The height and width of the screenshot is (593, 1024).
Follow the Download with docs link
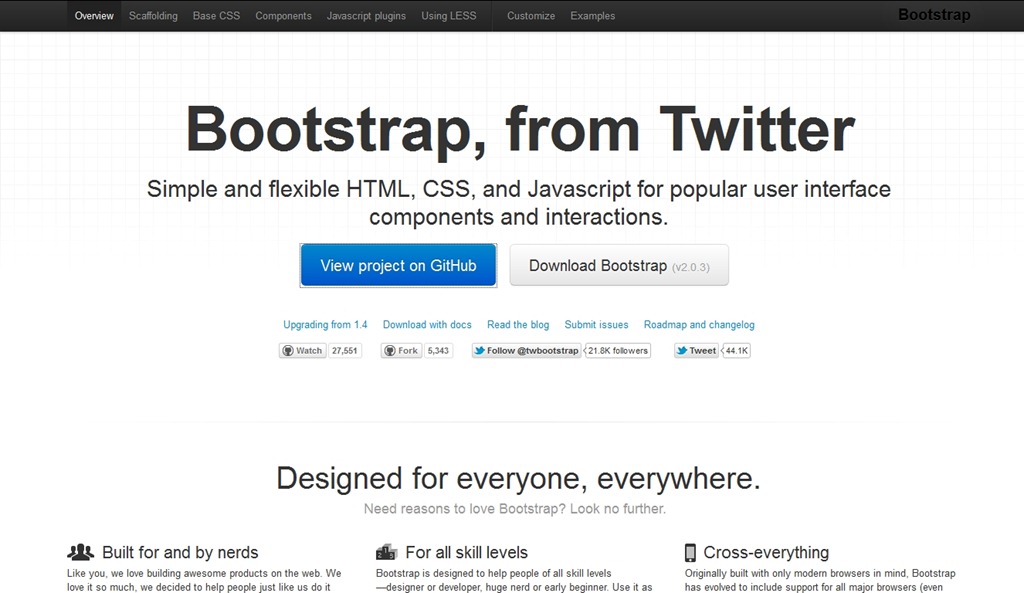tap(427, 325)
